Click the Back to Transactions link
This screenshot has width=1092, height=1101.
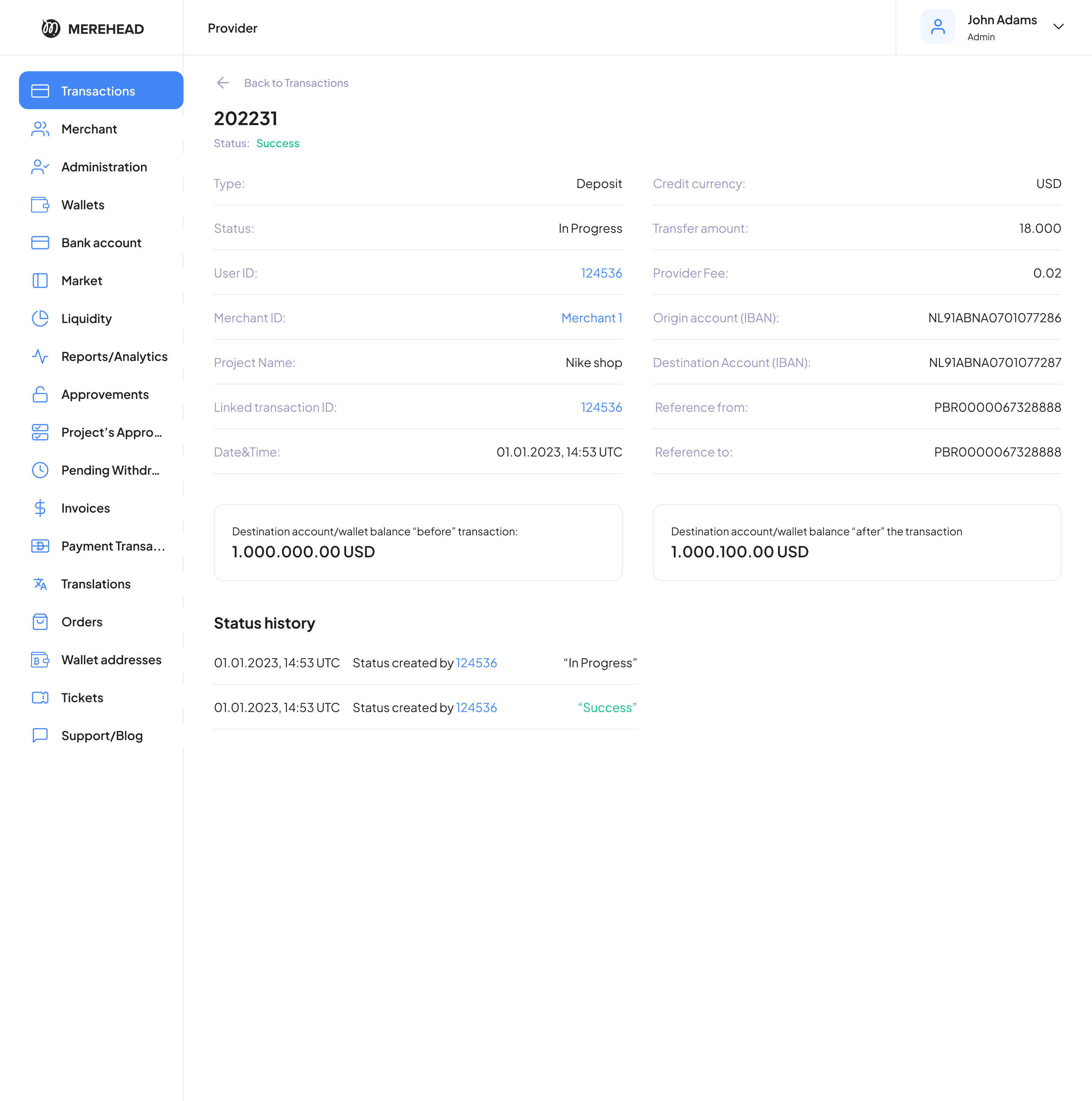tap(296, 83)
